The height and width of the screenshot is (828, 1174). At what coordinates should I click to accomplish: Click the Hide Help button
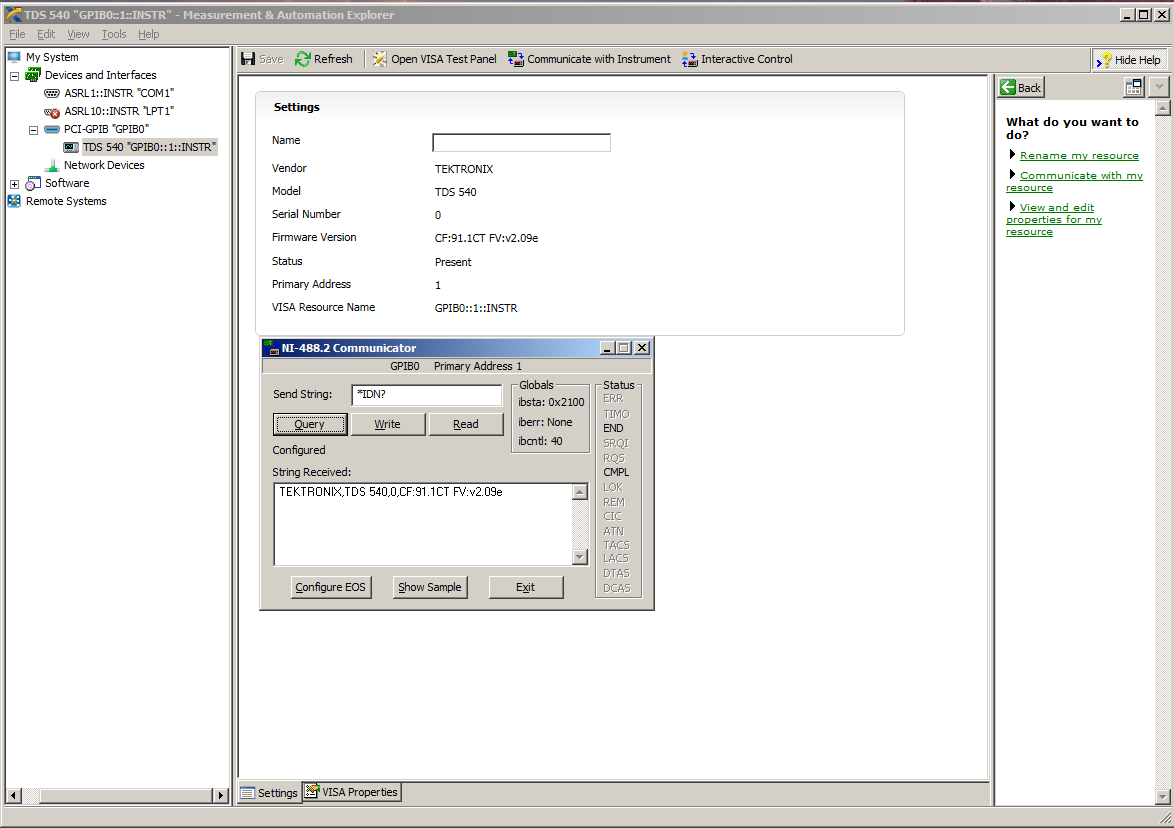coord(1130,60)
